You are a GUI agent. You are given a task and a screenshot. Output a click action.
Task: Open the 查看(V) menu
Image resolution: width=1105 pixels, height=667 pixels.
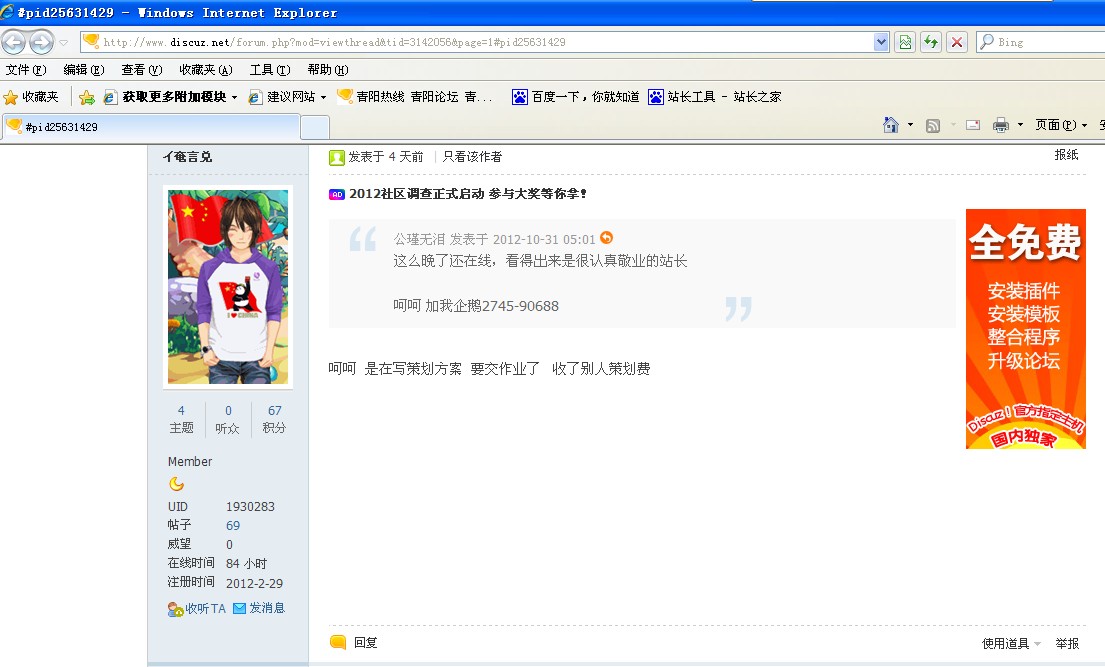pos(142,70)
